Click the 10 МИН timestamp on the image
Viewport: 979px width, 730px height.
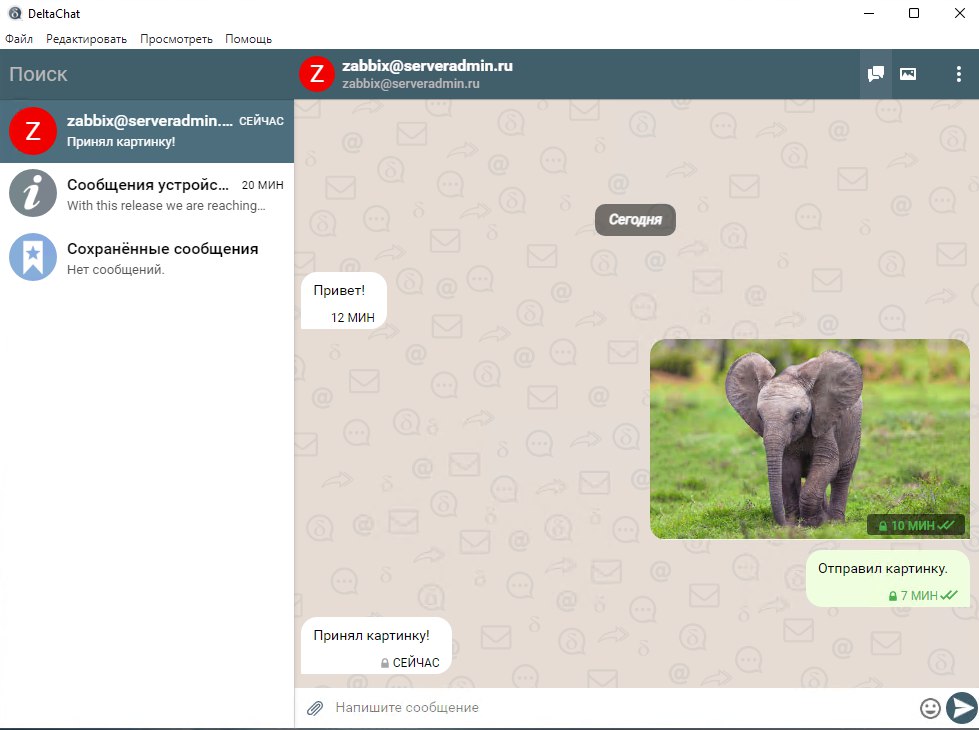pyautogui.click(x=913, y=526)
